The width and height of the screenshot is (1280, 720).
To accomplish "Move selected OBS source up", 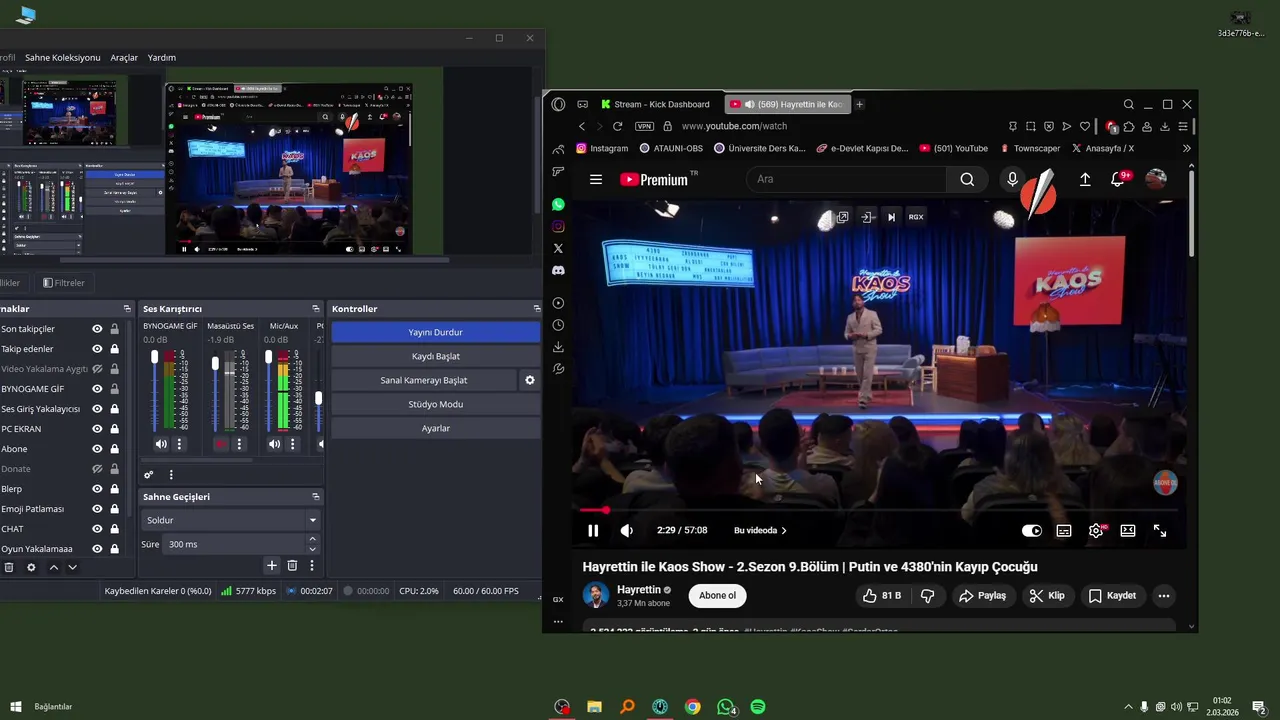I will tap(54, 567).
